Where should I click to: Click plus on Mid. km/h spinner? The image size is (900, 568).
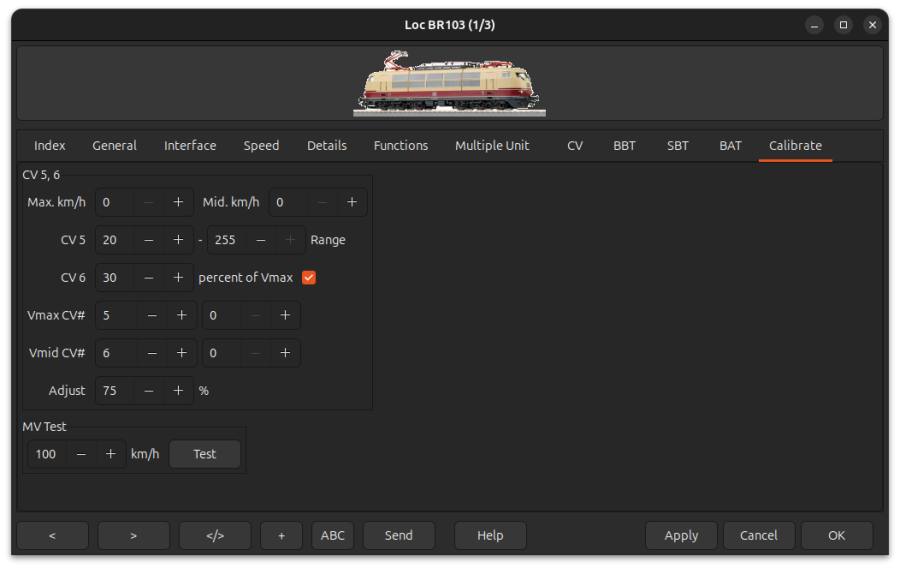point(352,202)
